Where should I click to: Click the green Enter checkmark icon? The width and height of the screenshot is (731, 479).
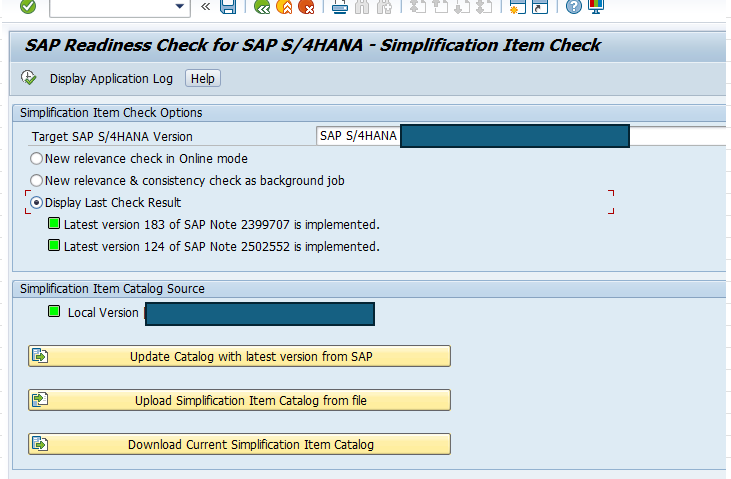pos(28,6)
